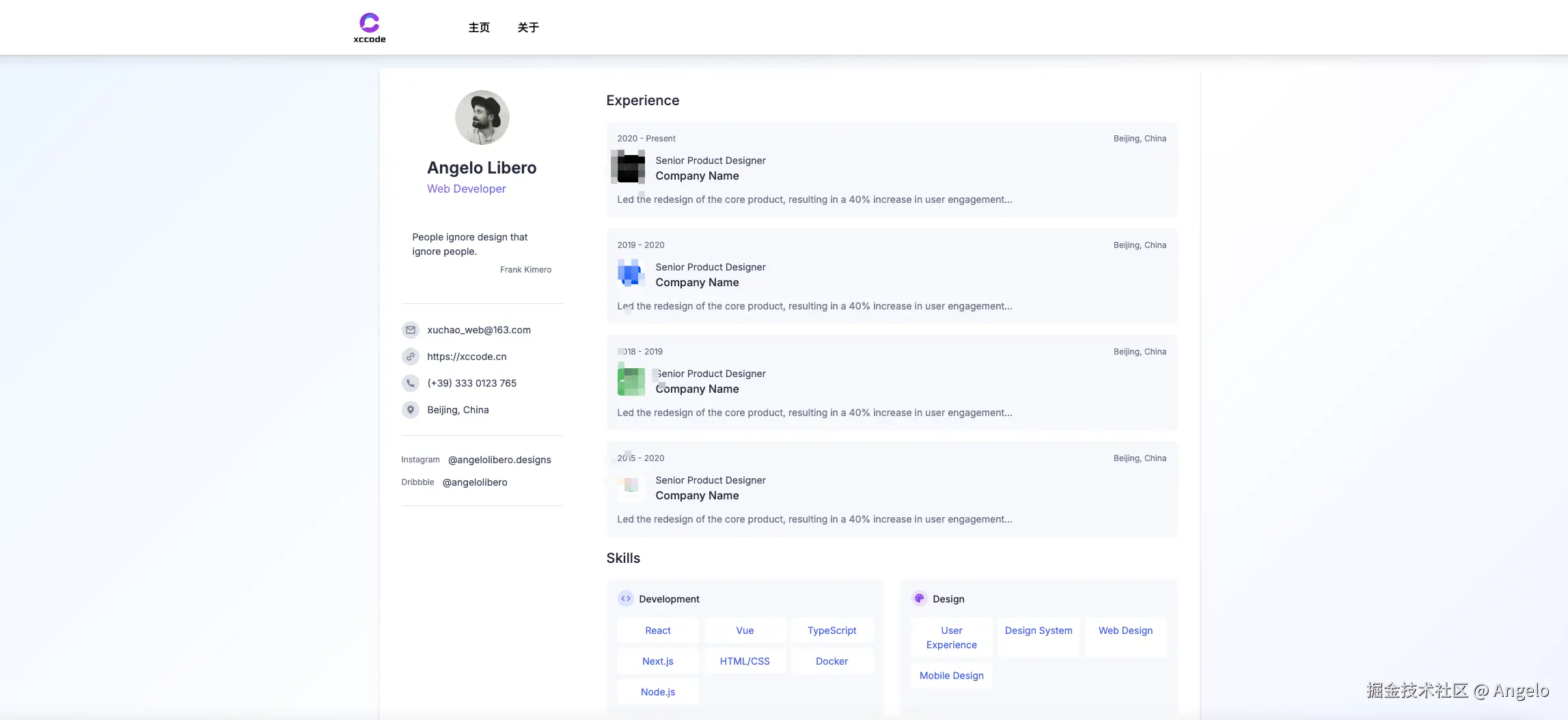Select the Mobile Design skill tag

(x=952, y=676)
